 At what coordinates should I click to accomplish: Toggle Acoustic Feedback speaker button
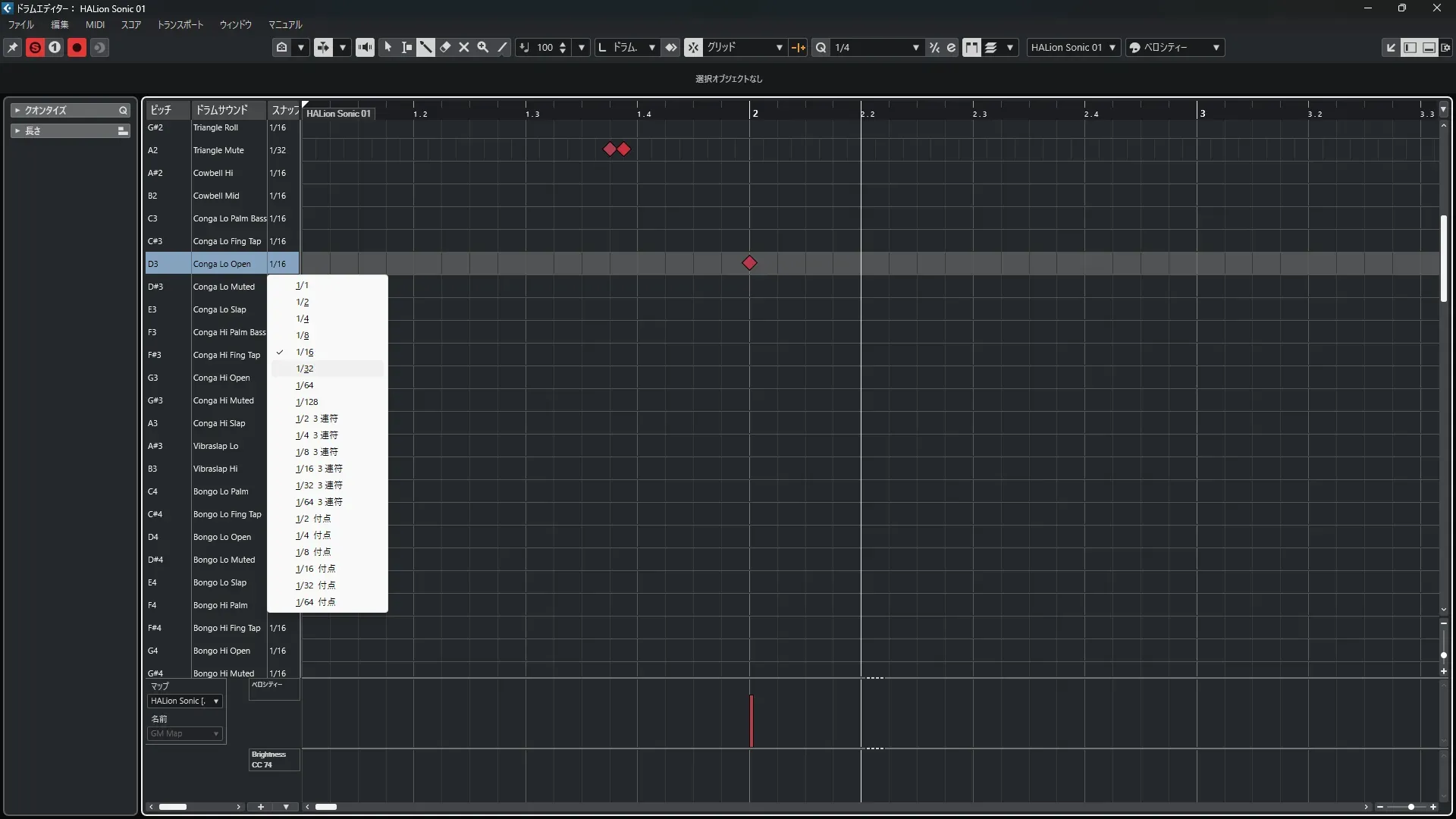point(365,47)
